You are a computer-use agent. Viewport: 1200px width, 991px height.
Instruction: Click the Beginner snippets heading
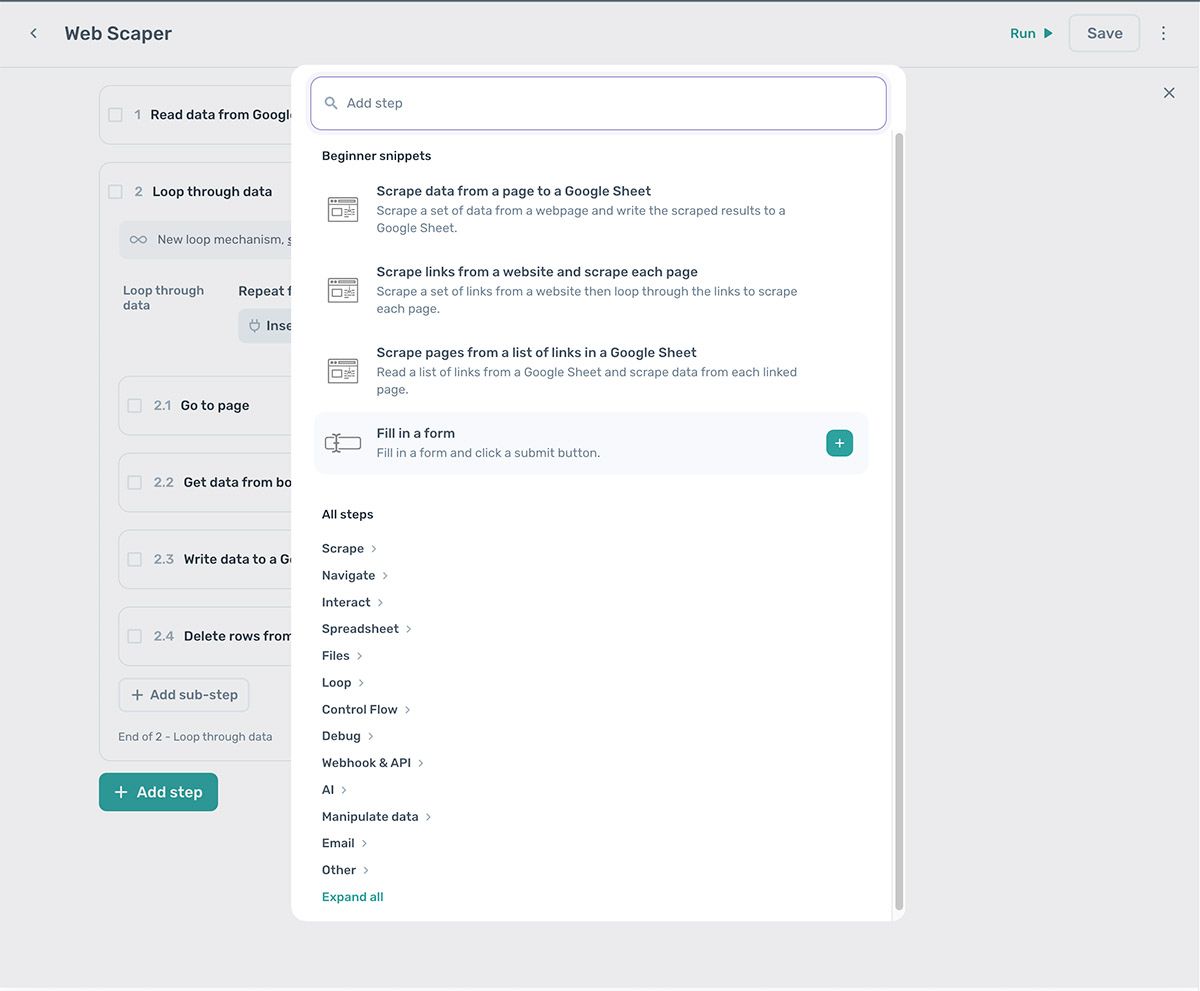376,156
